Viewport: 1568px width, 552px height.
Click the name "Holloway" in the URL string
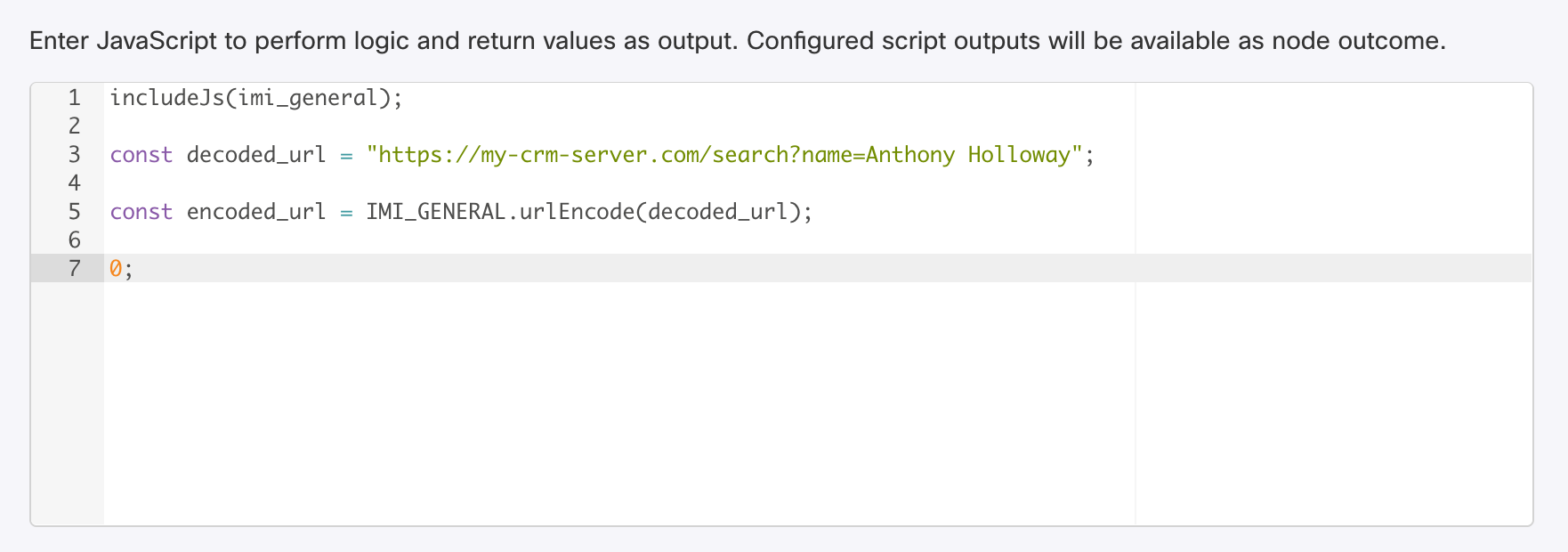[1019, 155]
